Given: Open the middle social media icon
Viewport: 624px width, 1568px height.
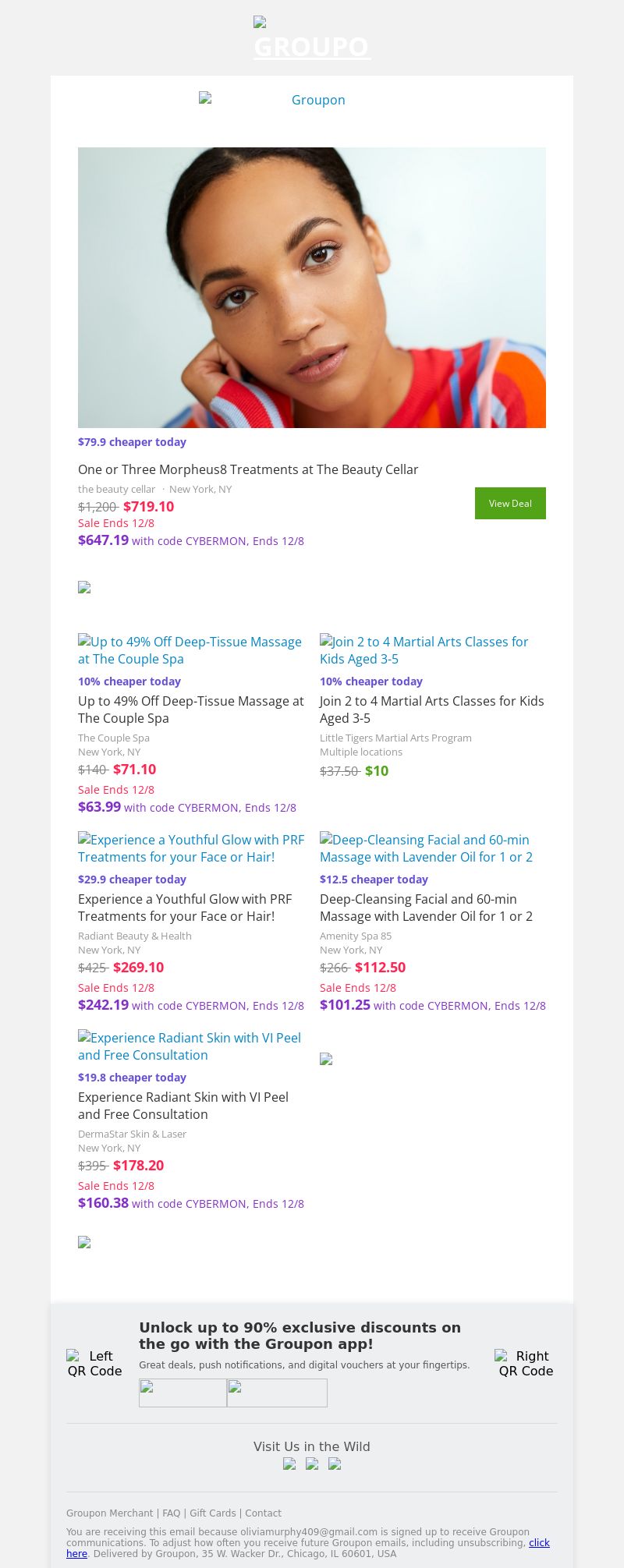Looking at the screenshot, I should 312,1464.
